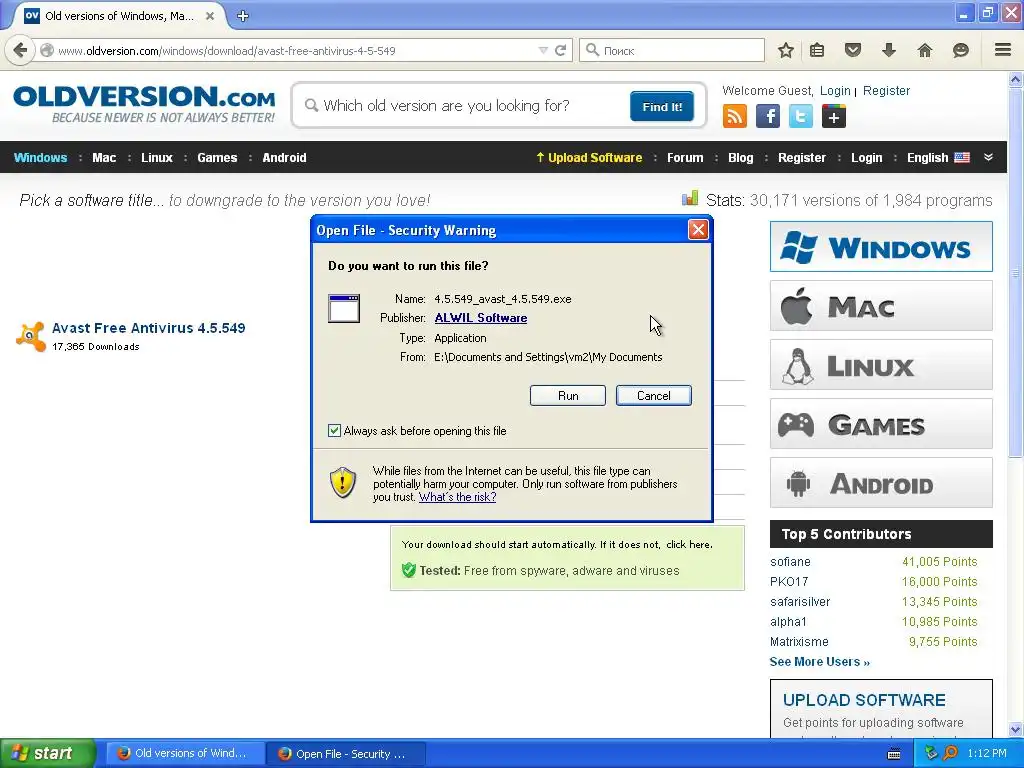Open the What's the risk? link
The image size is (1024, 768).
coord(457,497)
